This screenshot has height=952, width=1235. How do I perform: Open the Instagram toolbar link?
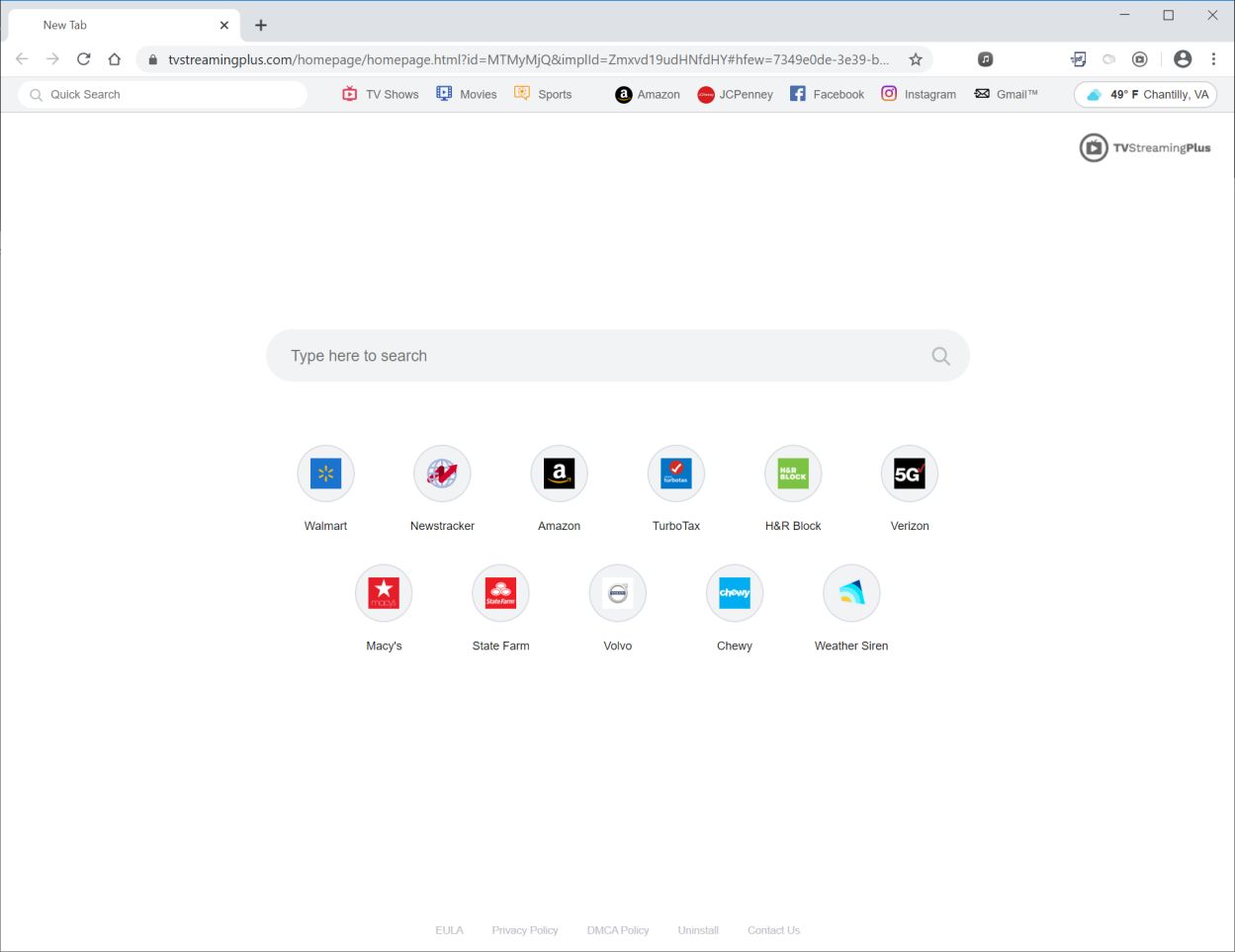(x=919, y=94)
